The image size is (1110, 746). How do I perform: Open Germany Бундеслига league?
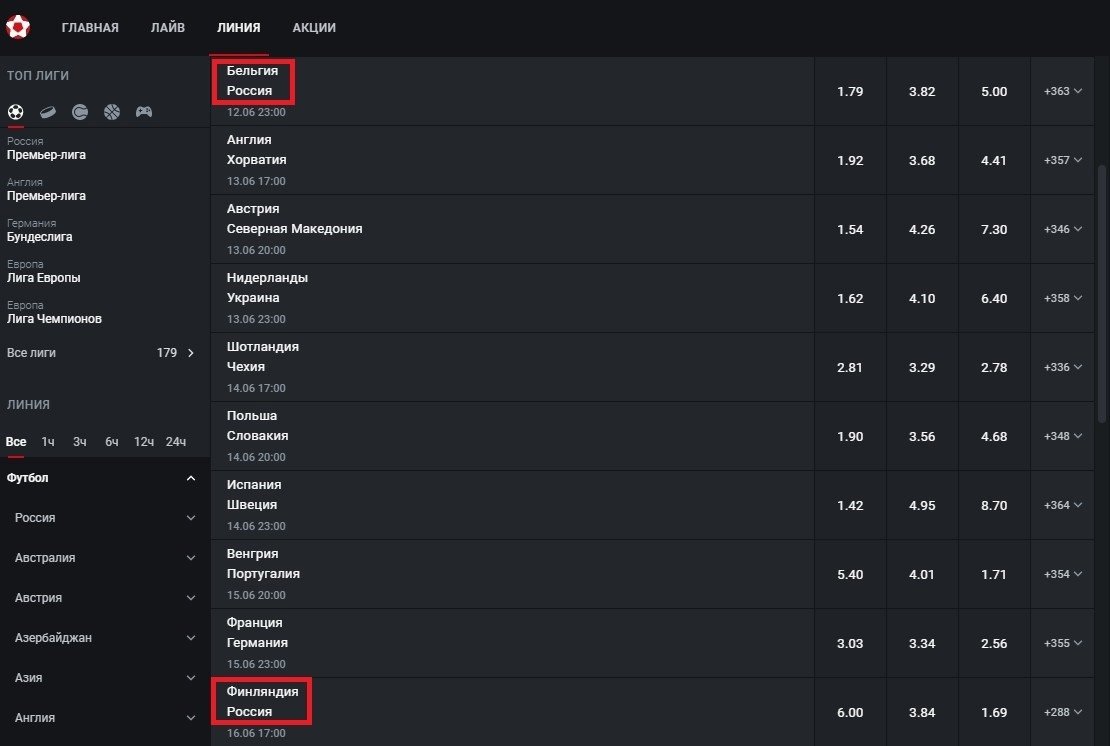40,237
